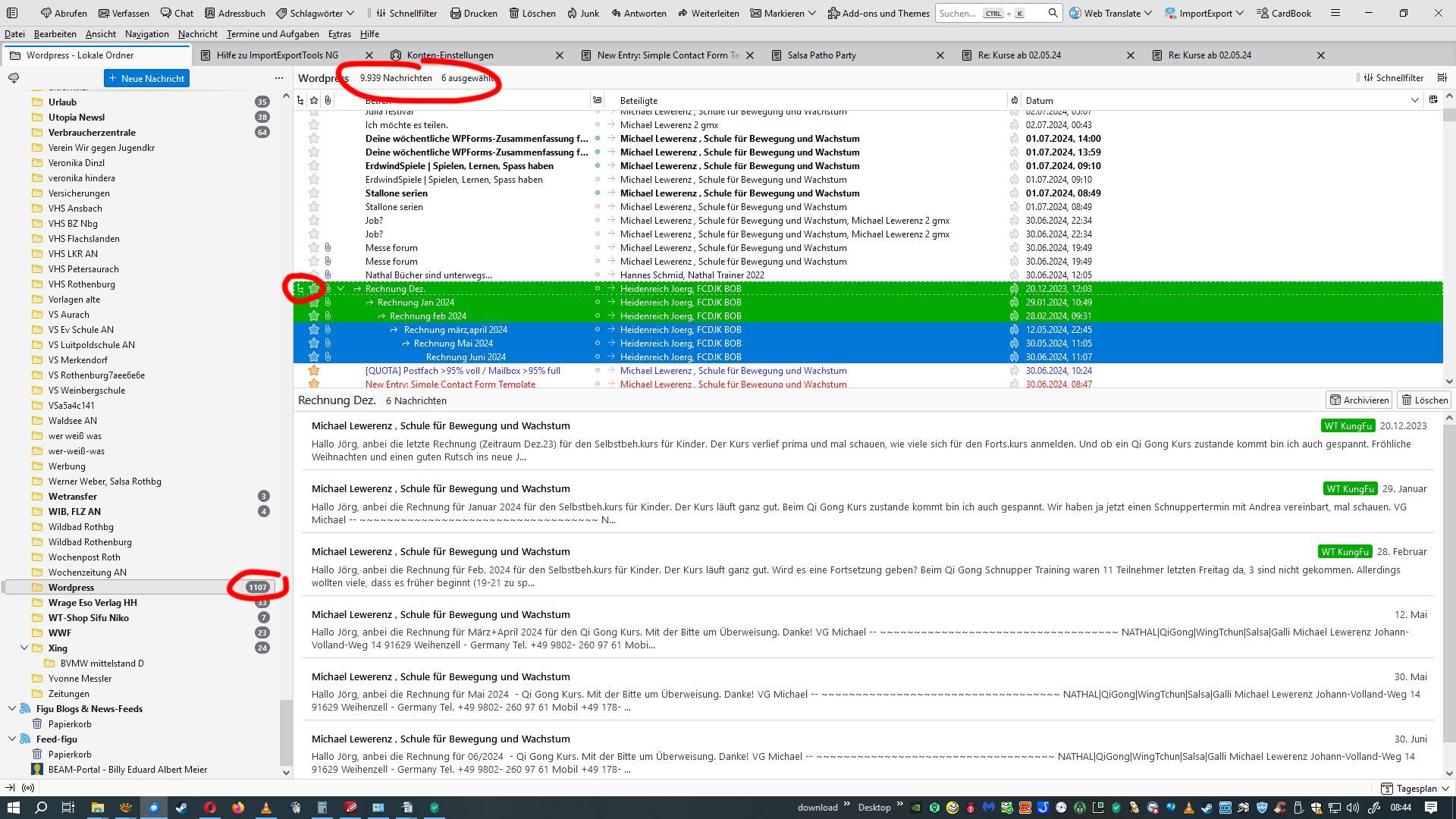Open the CardBook contacts icon

1262,13
